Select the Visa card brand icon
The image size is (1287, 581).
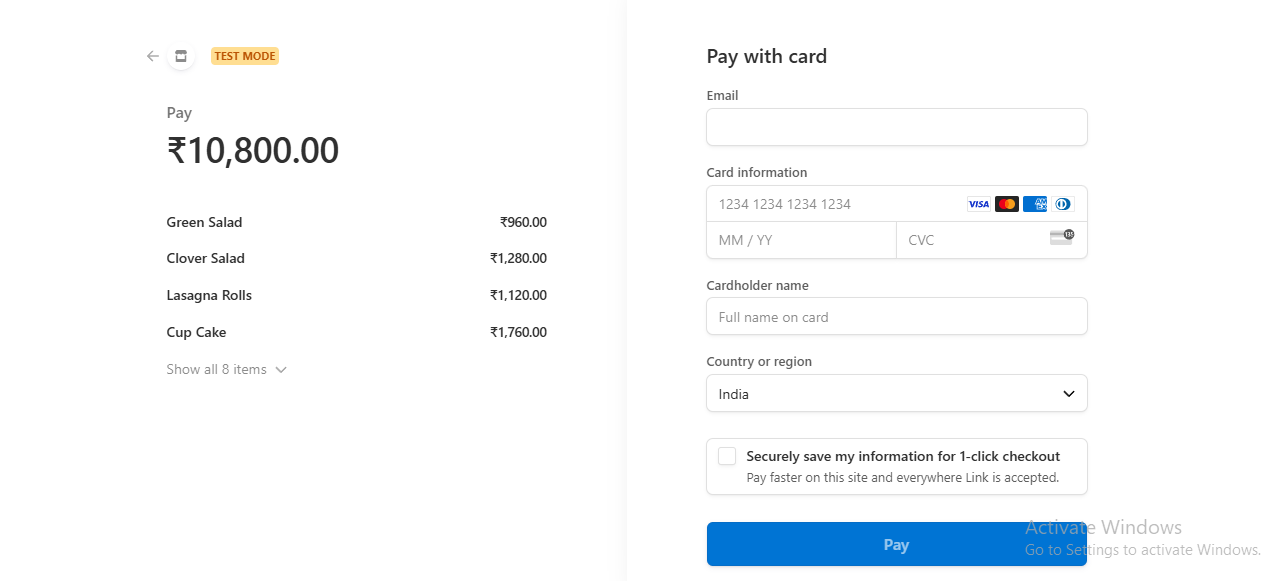coord(978,203)
